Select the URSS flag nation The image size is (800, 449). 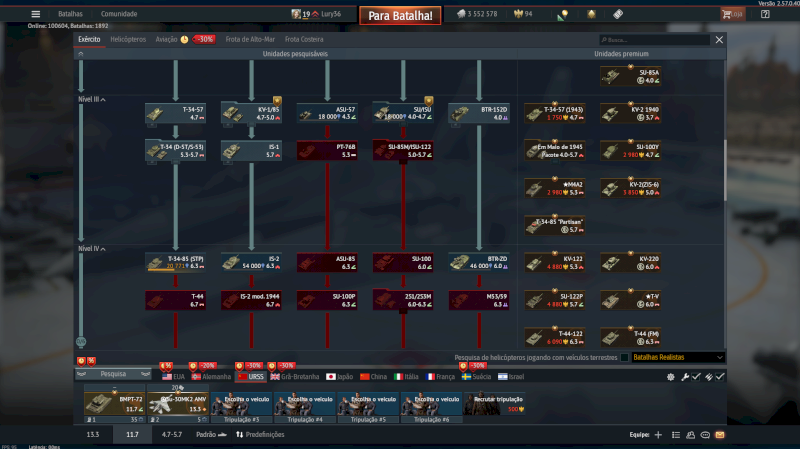coord(251,377)
